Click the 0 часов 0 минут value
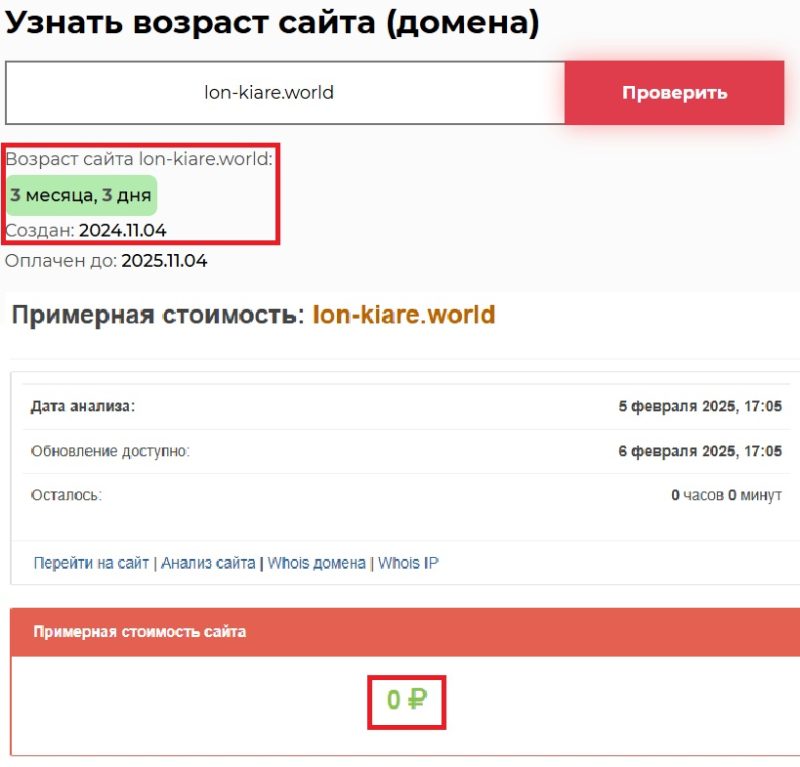The width and height of the screenshot is (800, 767). coord(726,495)
